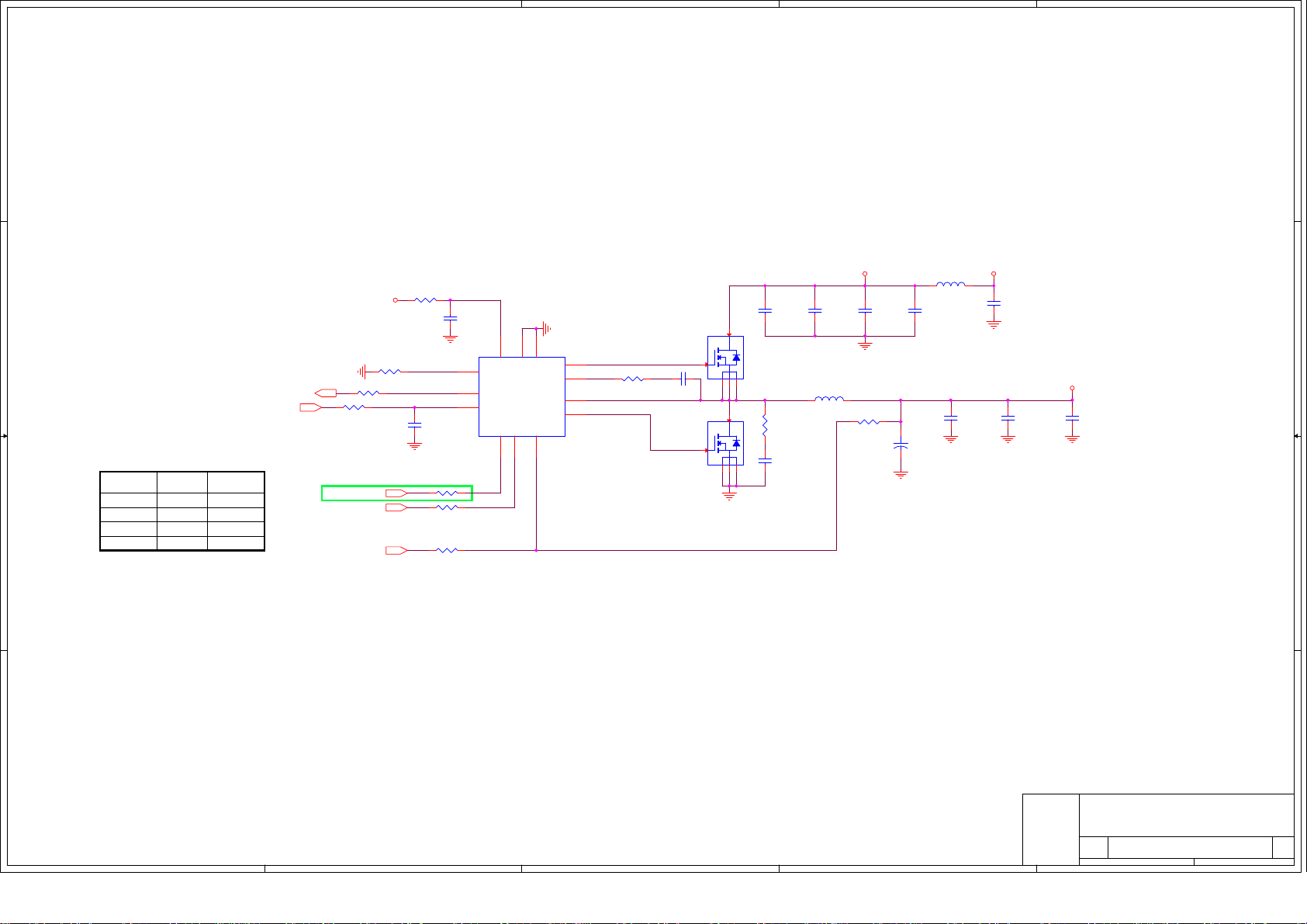The image size is (1307, 924).
Task: Select the output capacitor under the output terminal
Action: pyautogui.click(x=1072, y=418)
